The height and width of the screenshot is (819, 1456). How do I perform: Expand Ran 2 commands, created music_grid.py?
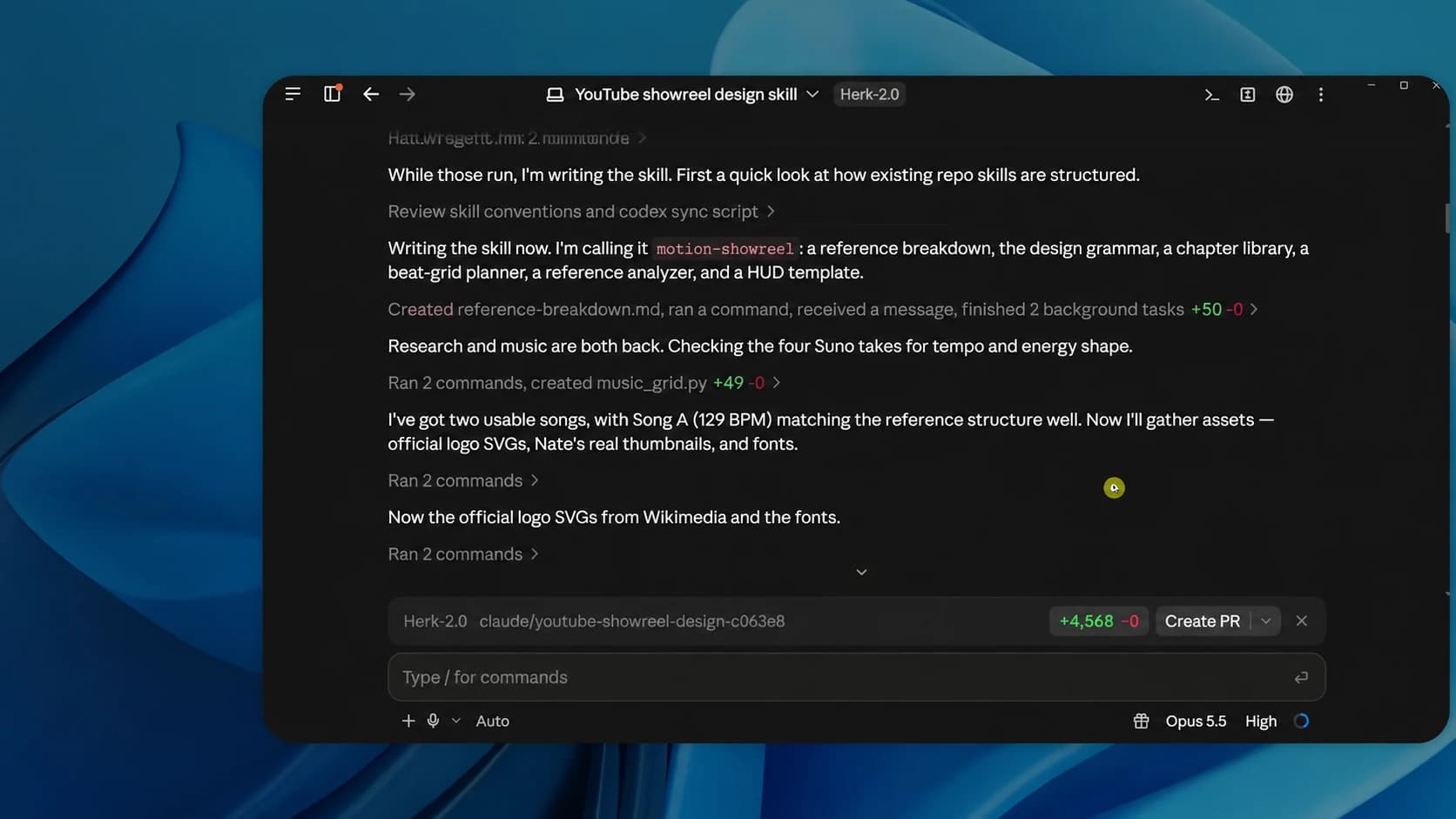point(583,383)
